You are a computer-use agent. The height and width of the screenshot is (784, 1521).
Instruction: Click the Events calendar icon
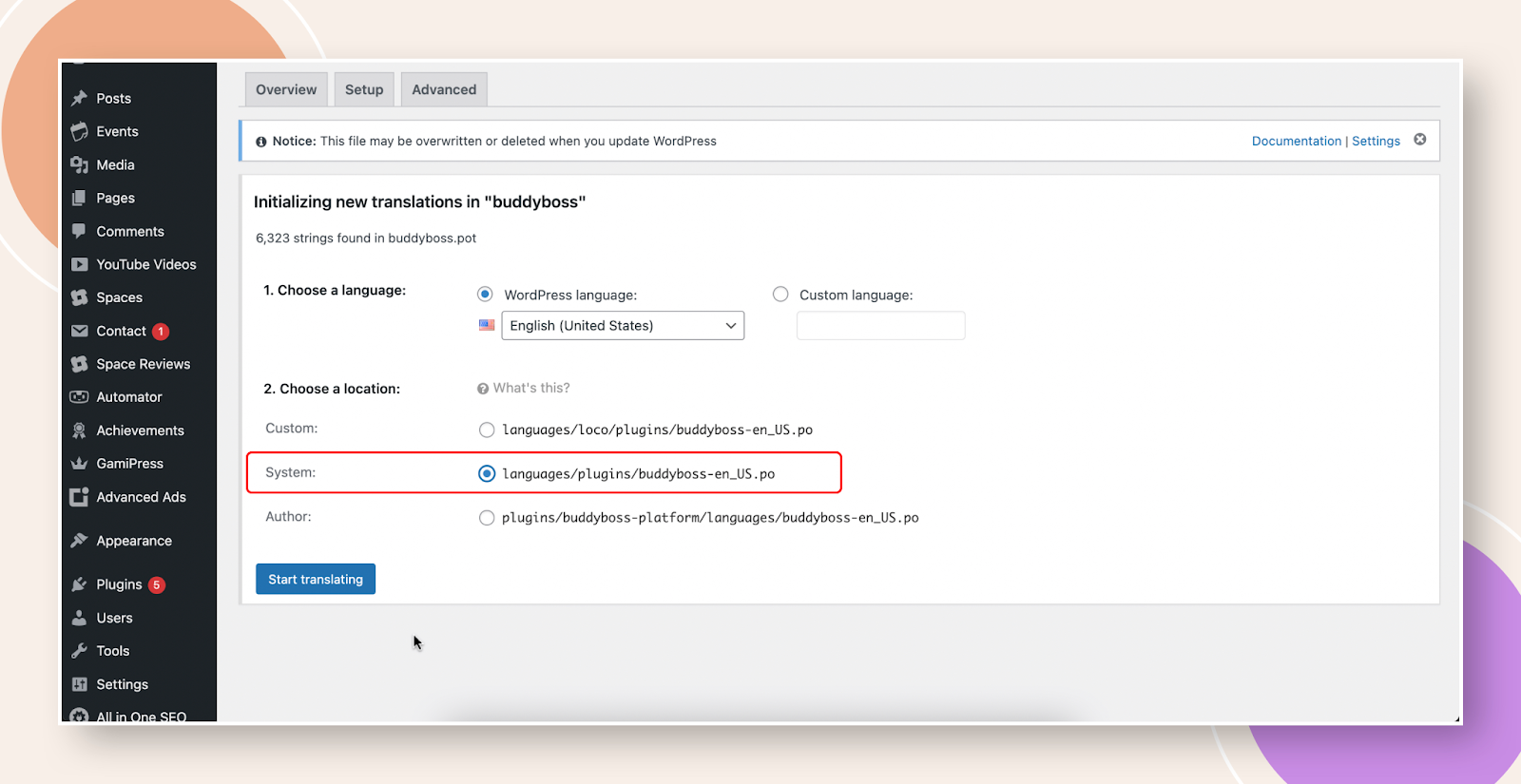[x=80, y=131]
